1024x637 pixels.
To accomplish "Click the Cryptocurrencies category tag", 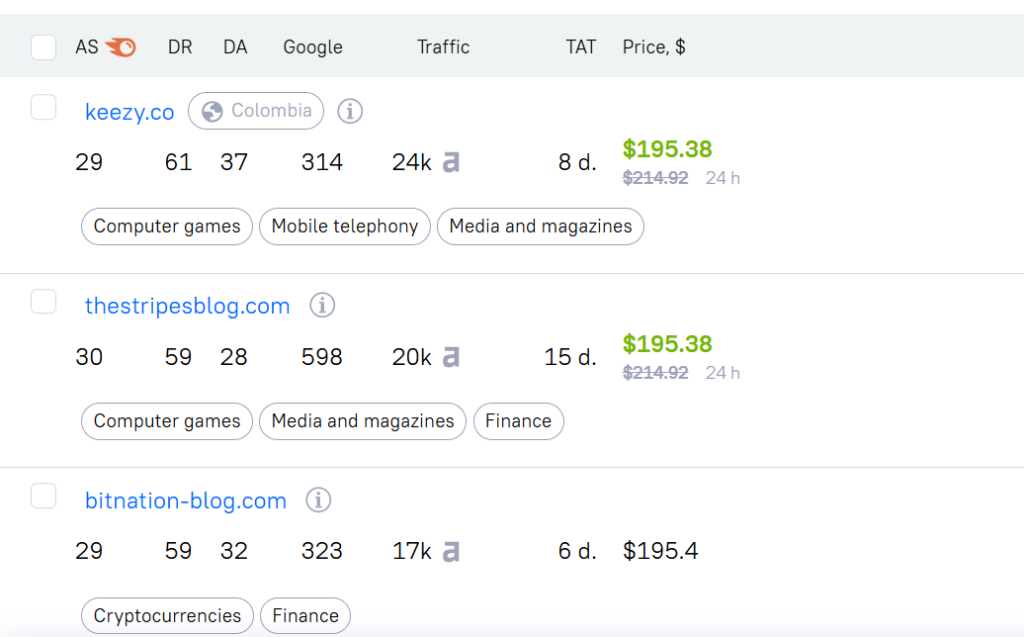I will [x=167, y=616].
